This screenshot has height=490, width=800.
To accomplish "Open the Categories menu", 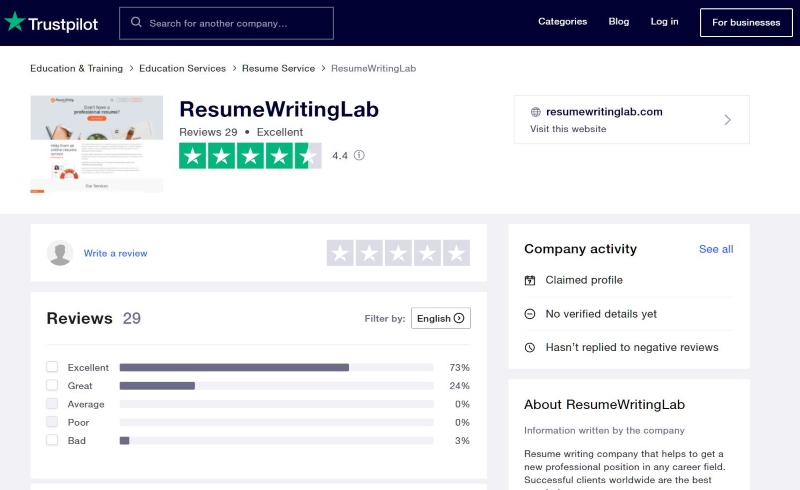I will point(562,21).
